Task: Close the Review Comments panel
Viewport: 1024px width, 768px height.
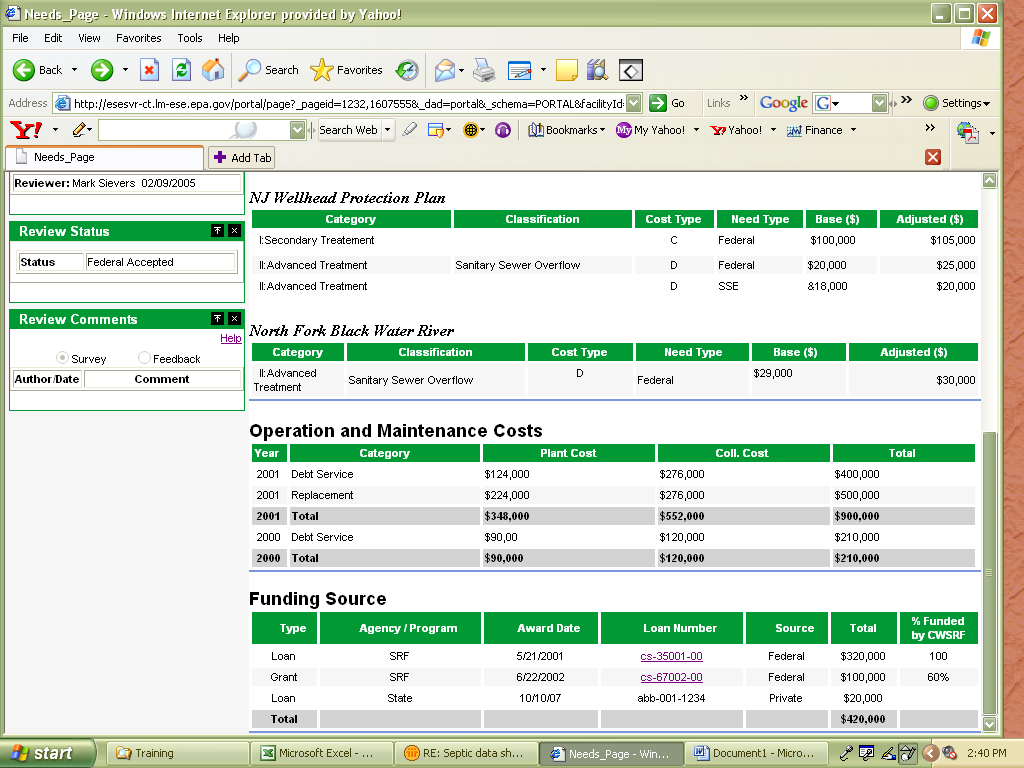Action: coord(234,319)
